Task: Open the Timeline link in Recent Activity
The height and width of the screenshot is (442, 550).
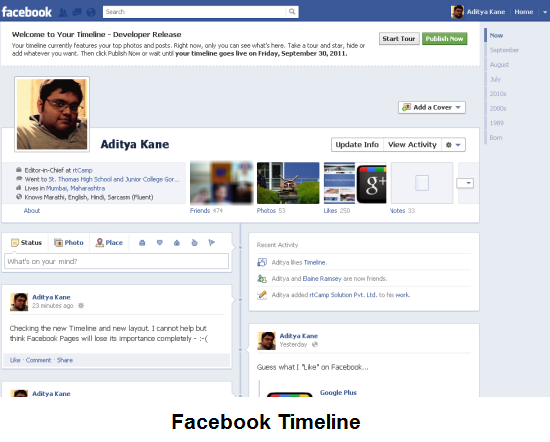Action: [315, 262]
